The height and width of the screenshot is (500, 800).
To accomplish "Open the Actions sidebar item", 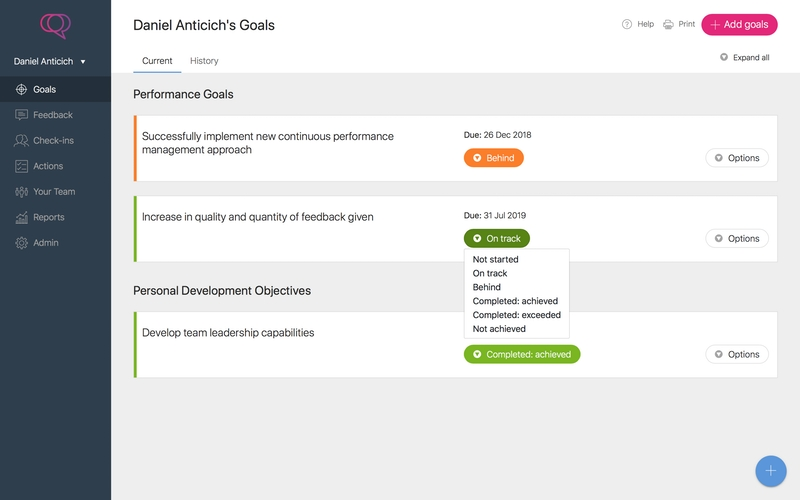I will tap(47, 166).
